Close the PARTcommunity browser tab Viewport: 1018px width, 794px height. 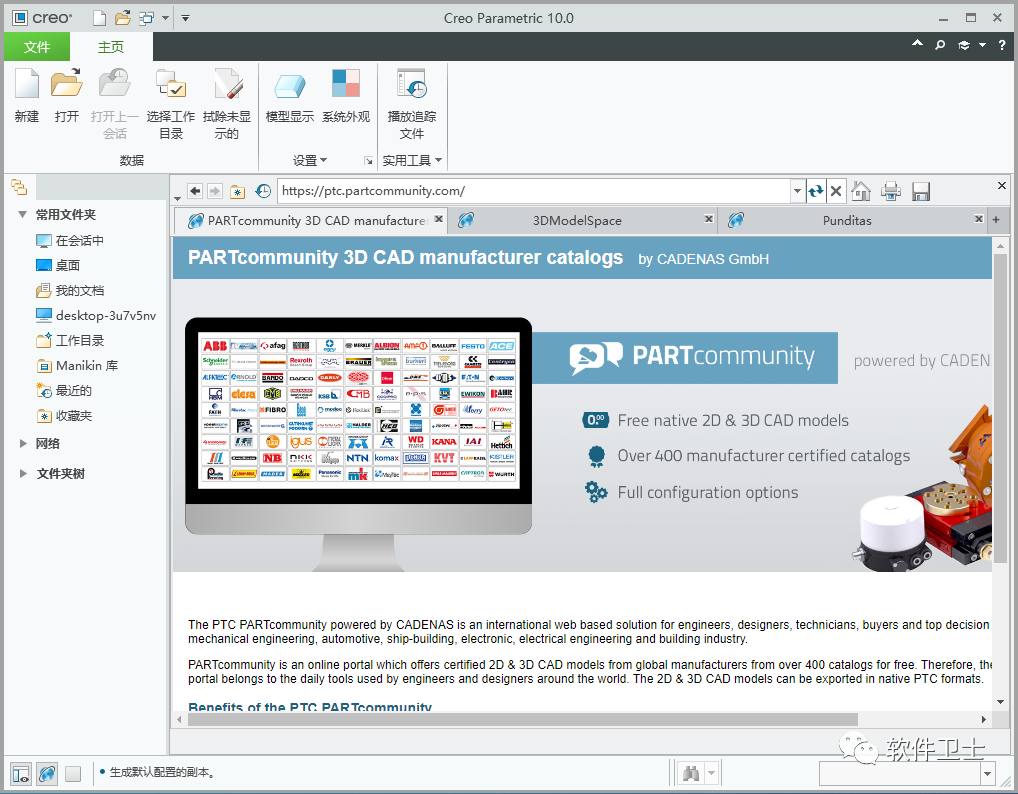point(439,219)
